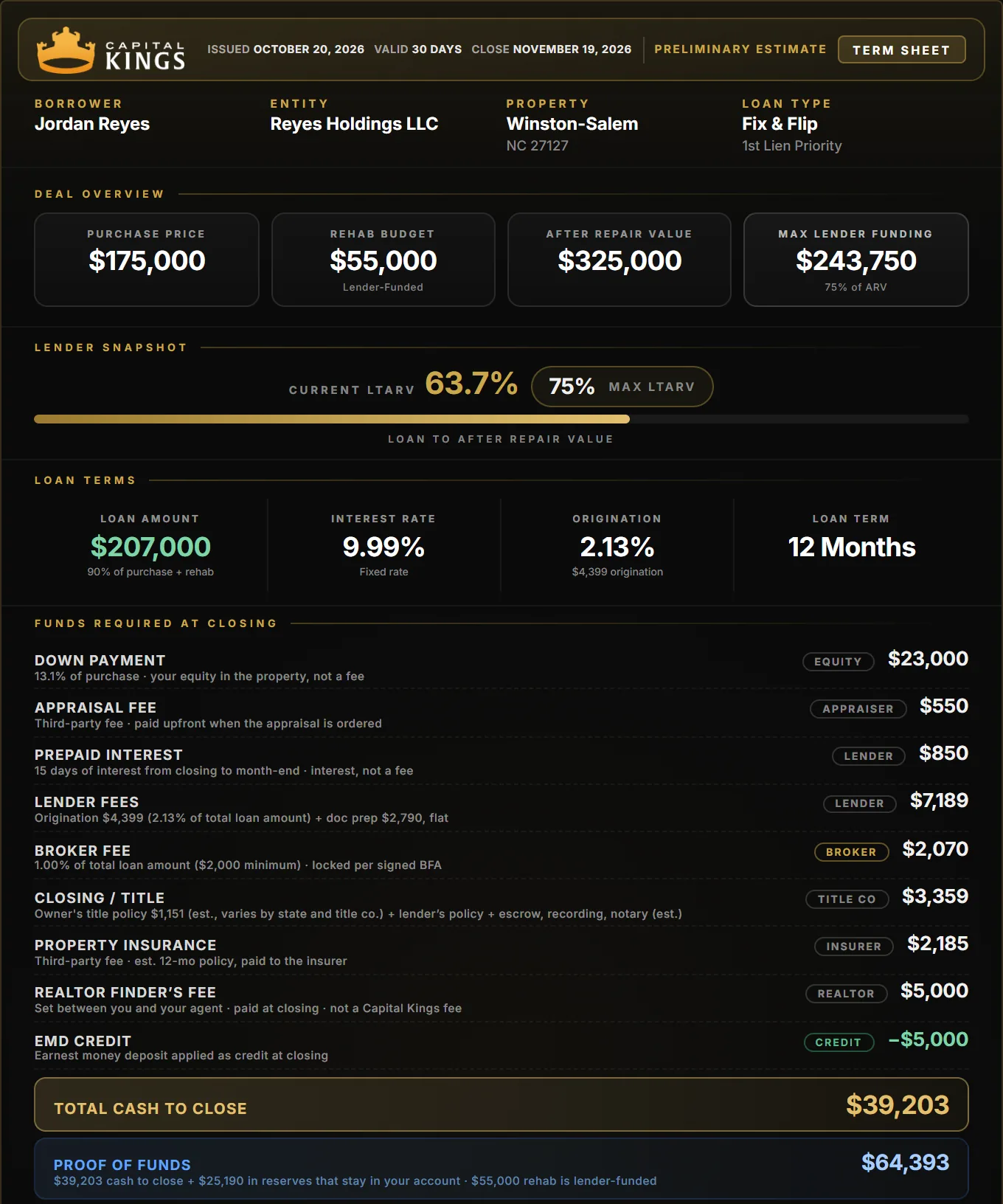Select the $2,070 broker fee amount
The height and width of the screenshot is (1204, 1003).
935,849
